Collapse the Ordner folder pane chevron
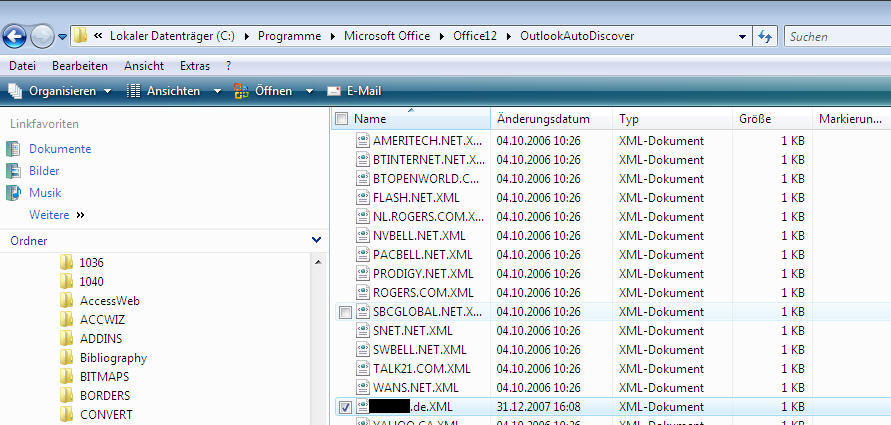This screenshot has width=891, height=425. (317, 240)
